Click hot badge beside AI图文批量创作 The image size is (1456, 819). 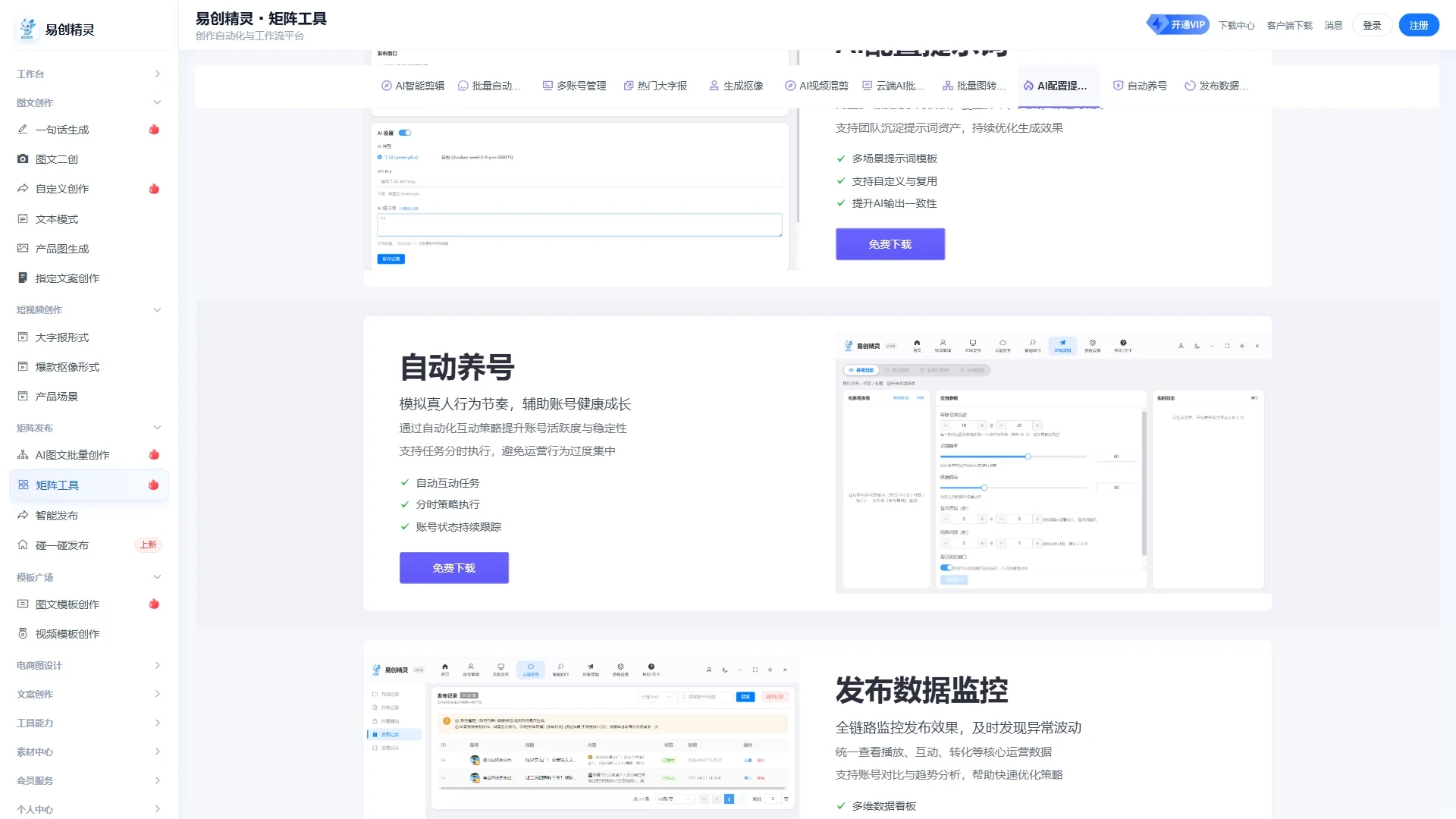(154, 455)
